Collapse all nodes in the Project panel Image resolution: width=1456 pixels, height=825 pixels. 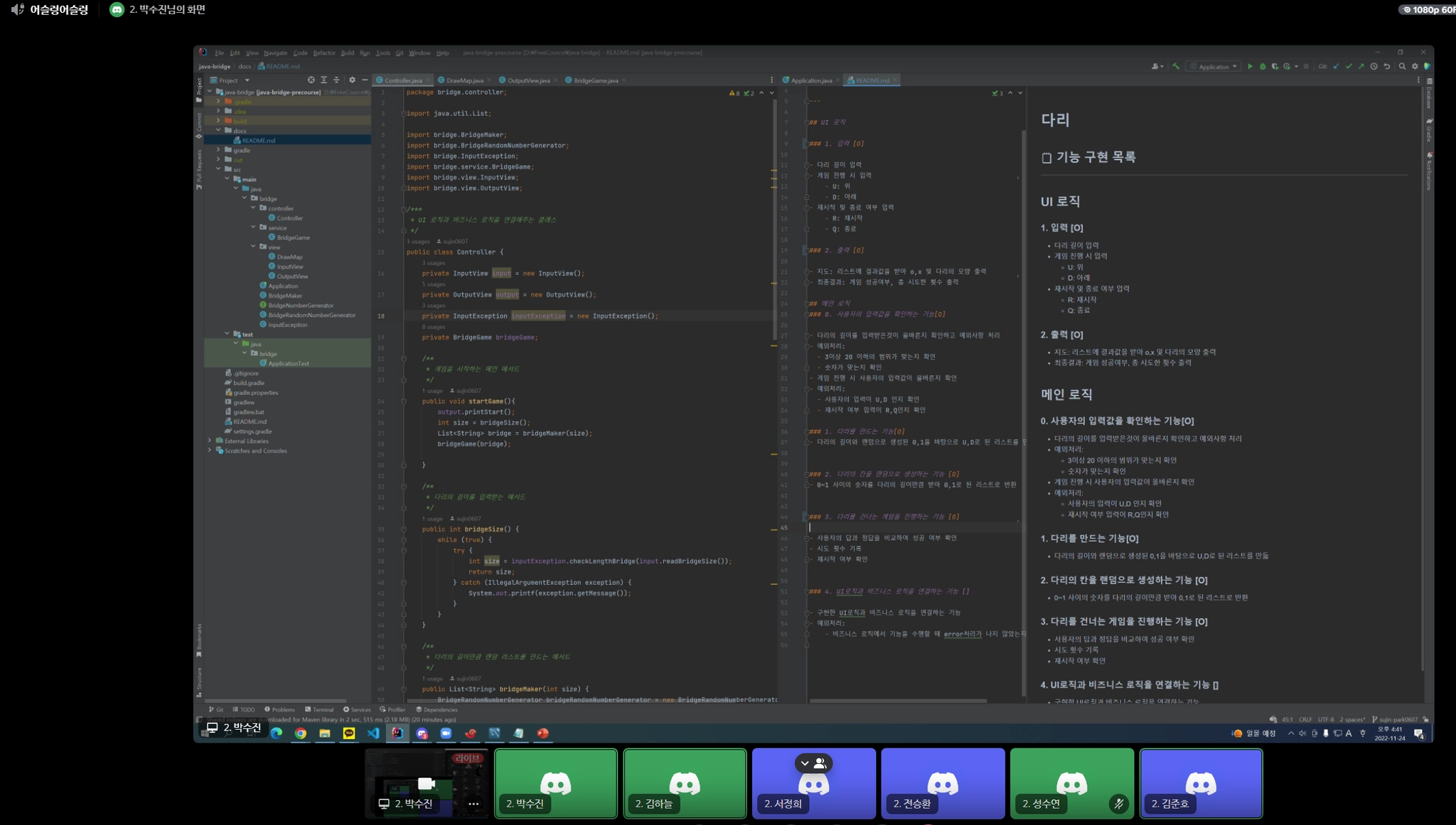336,80
